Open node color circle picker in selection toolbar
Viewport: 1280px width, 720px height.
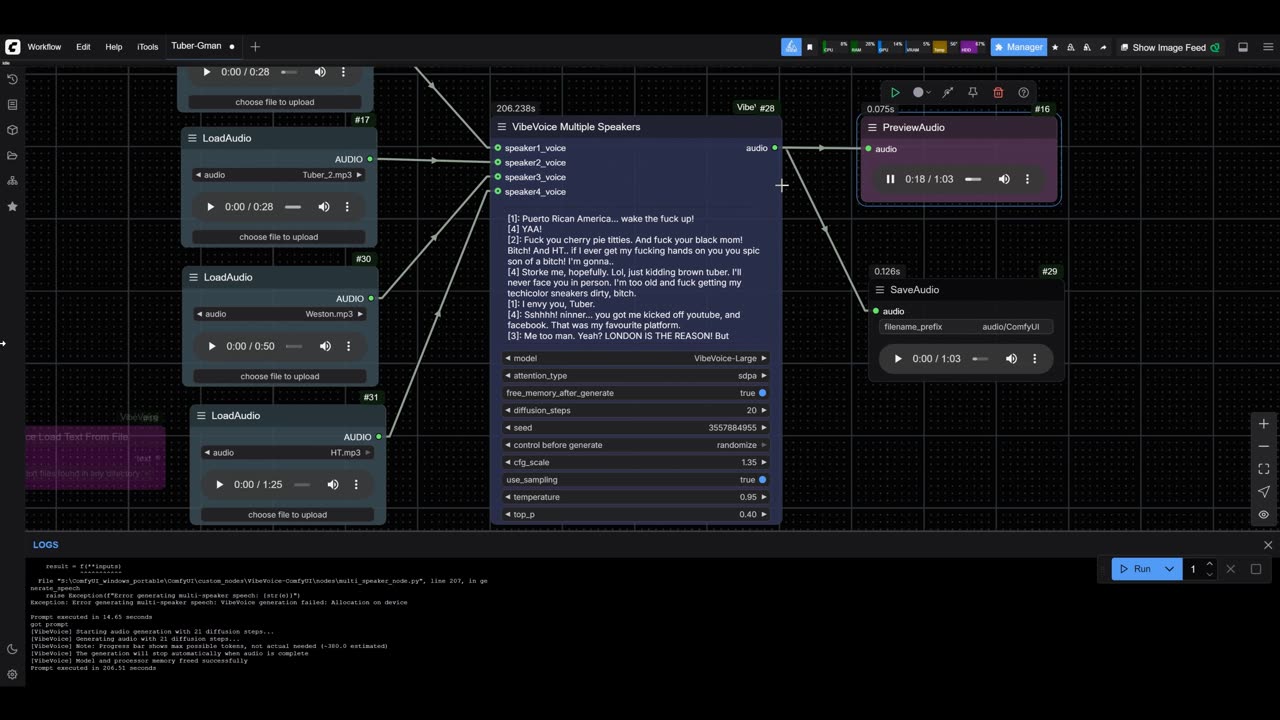[921, 92]
